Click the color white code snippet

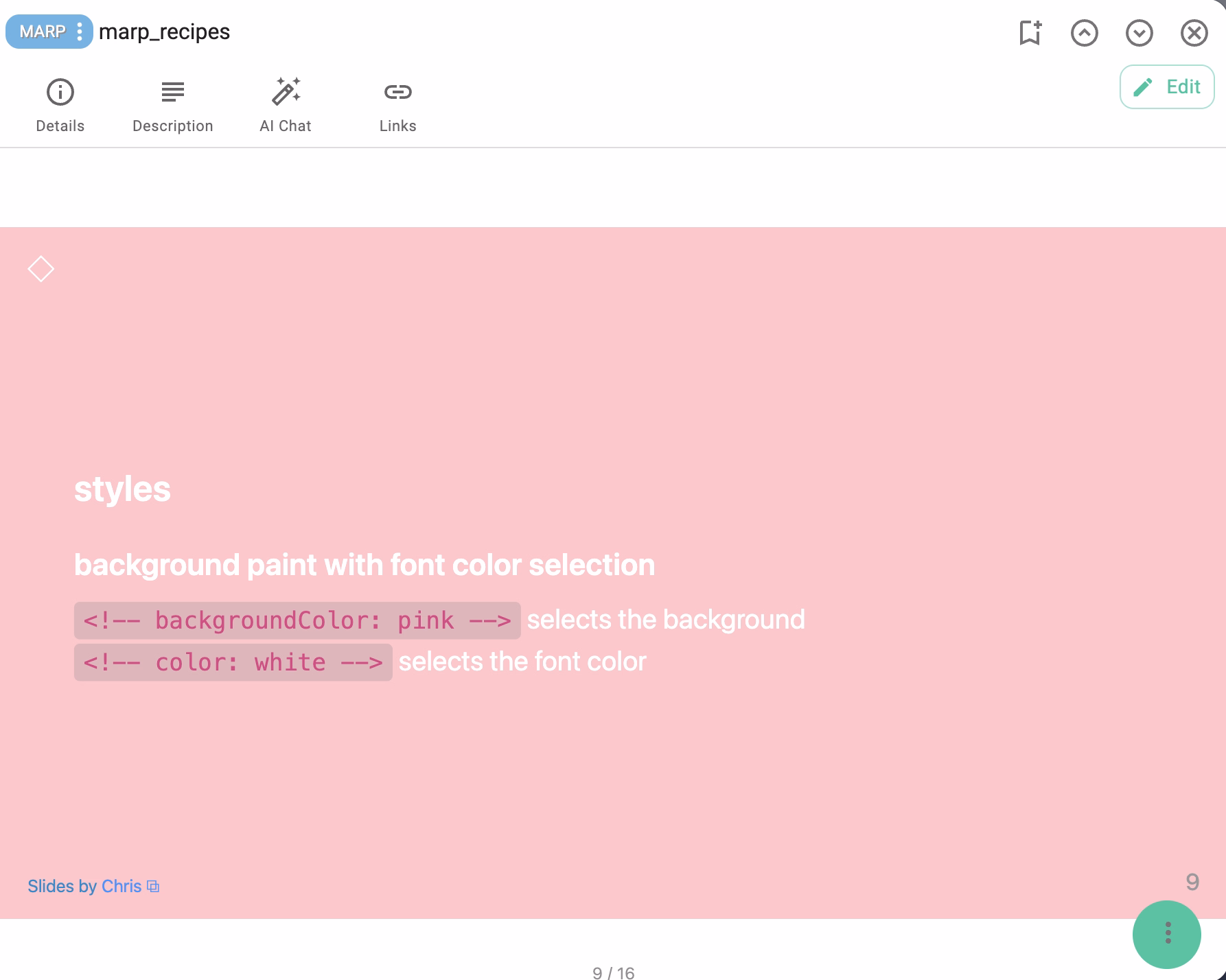pyautogui.click(x=233, y=662)
